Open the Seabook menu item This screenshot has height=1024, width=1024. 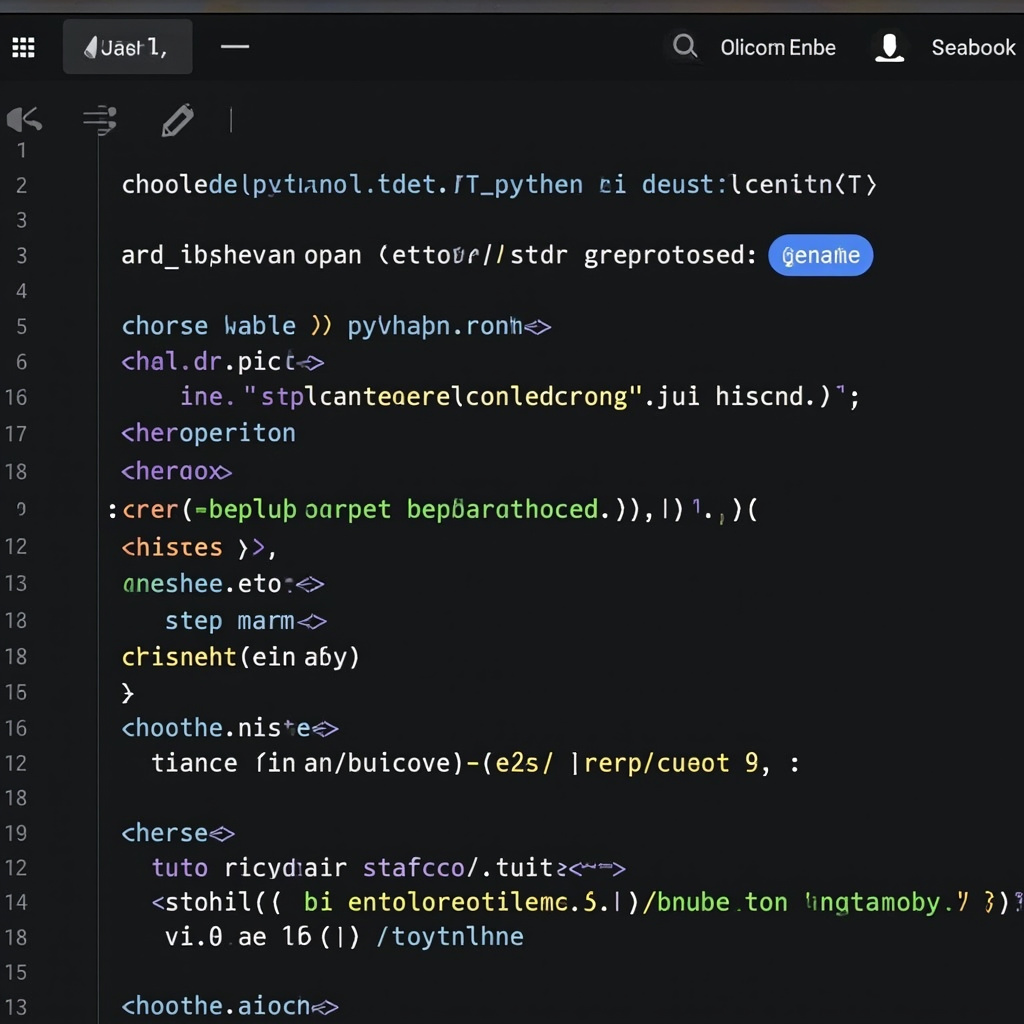[973, 48]
